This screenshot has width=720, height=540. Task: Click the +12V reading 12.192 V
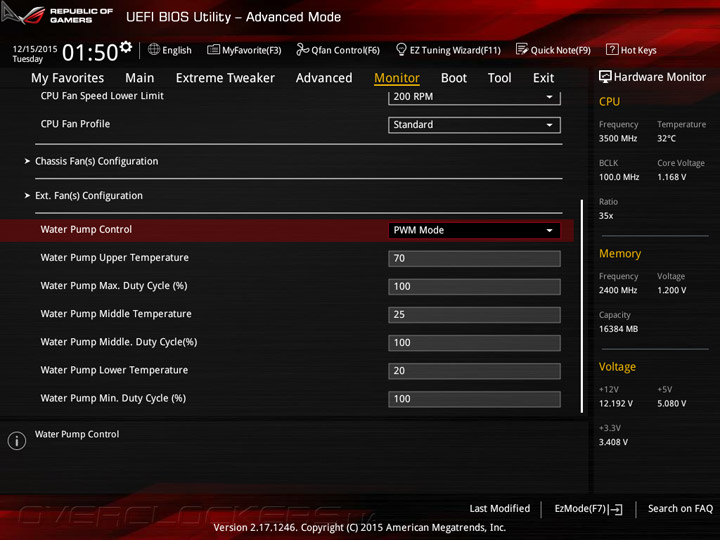tap(615, 404)
